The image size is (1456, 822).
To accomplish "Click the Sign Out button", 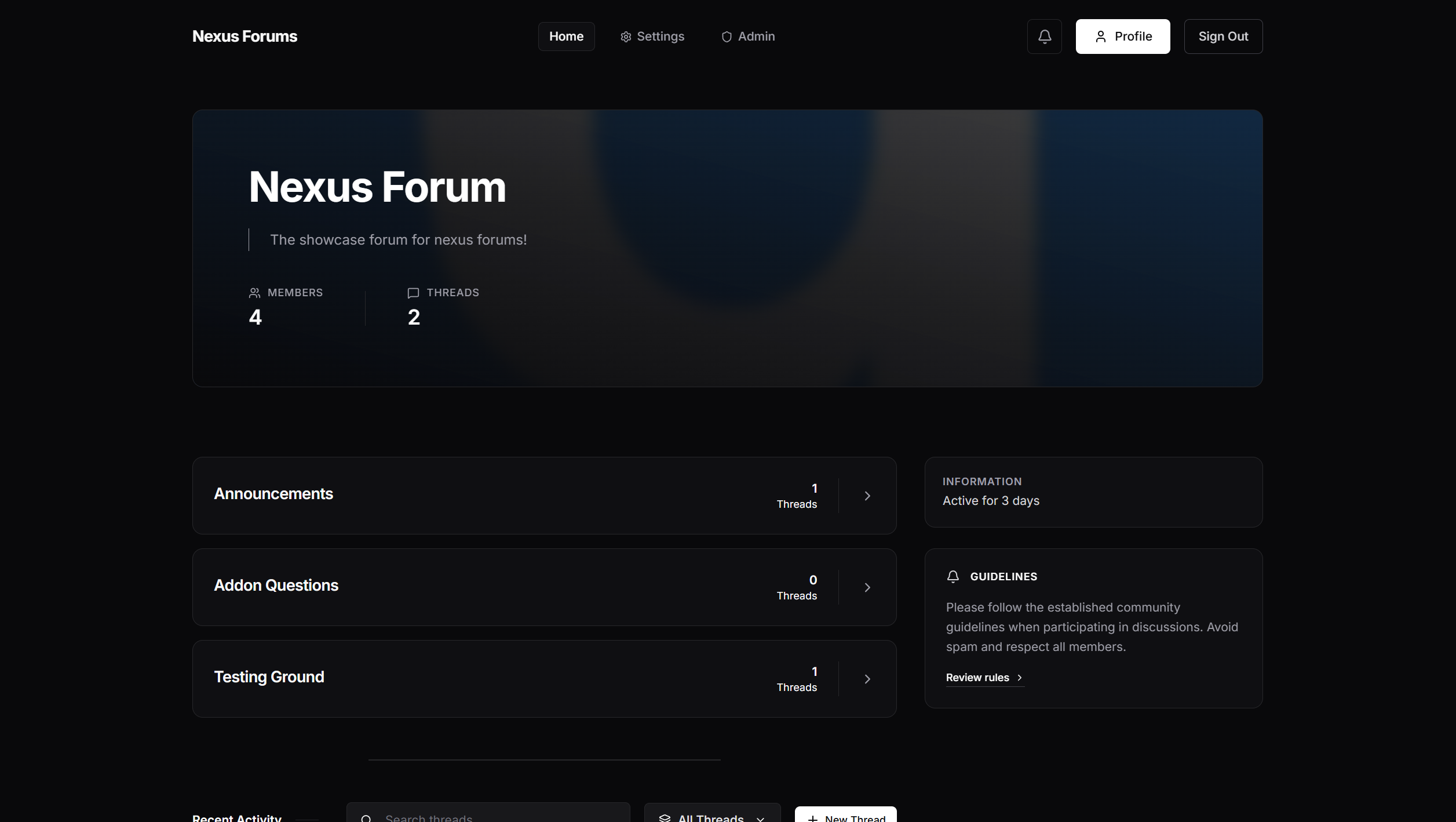I will (1223, 37).
